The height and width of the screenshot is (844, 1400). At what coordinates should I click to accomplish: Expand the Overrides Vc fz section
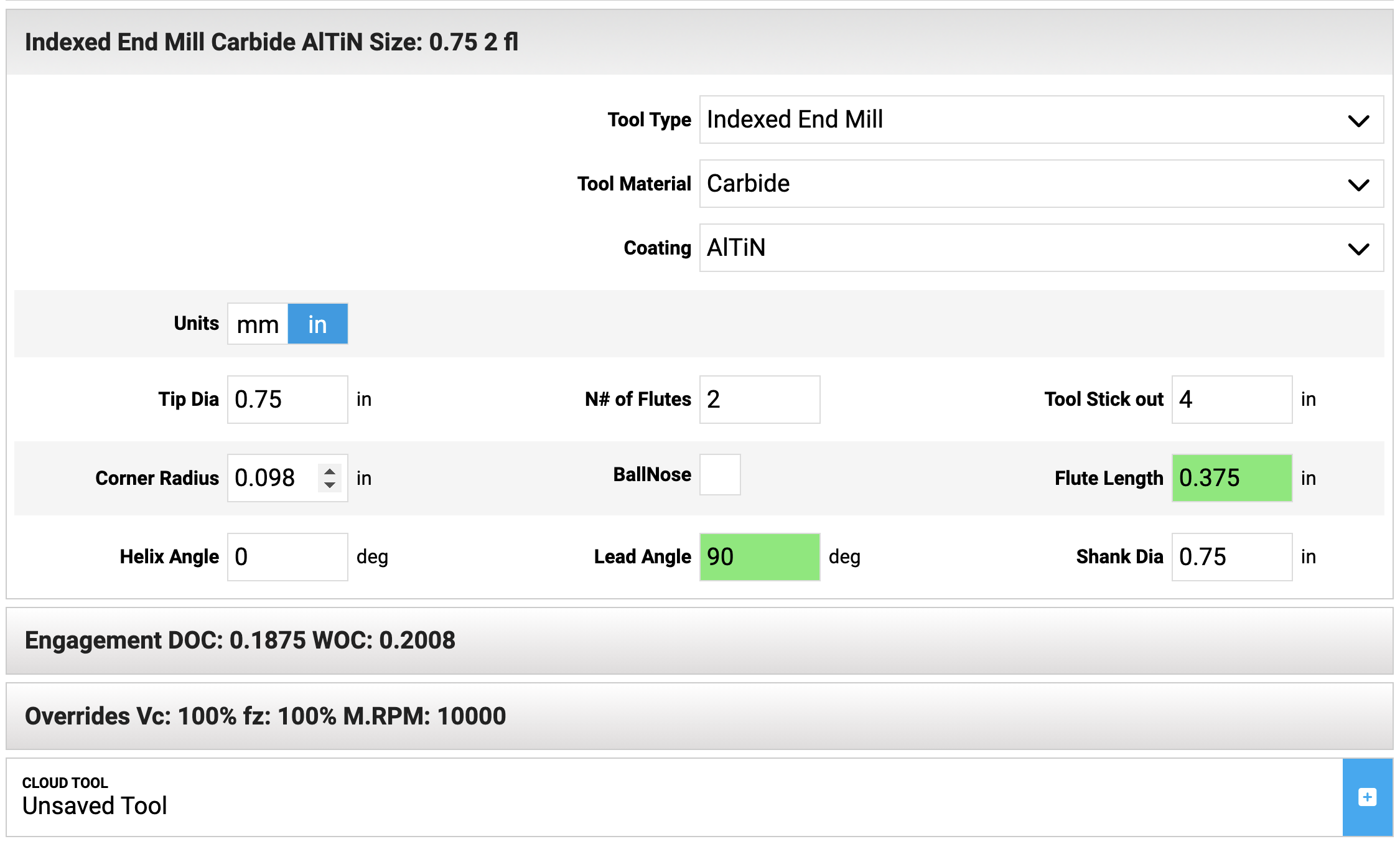[x=699, y=716]
